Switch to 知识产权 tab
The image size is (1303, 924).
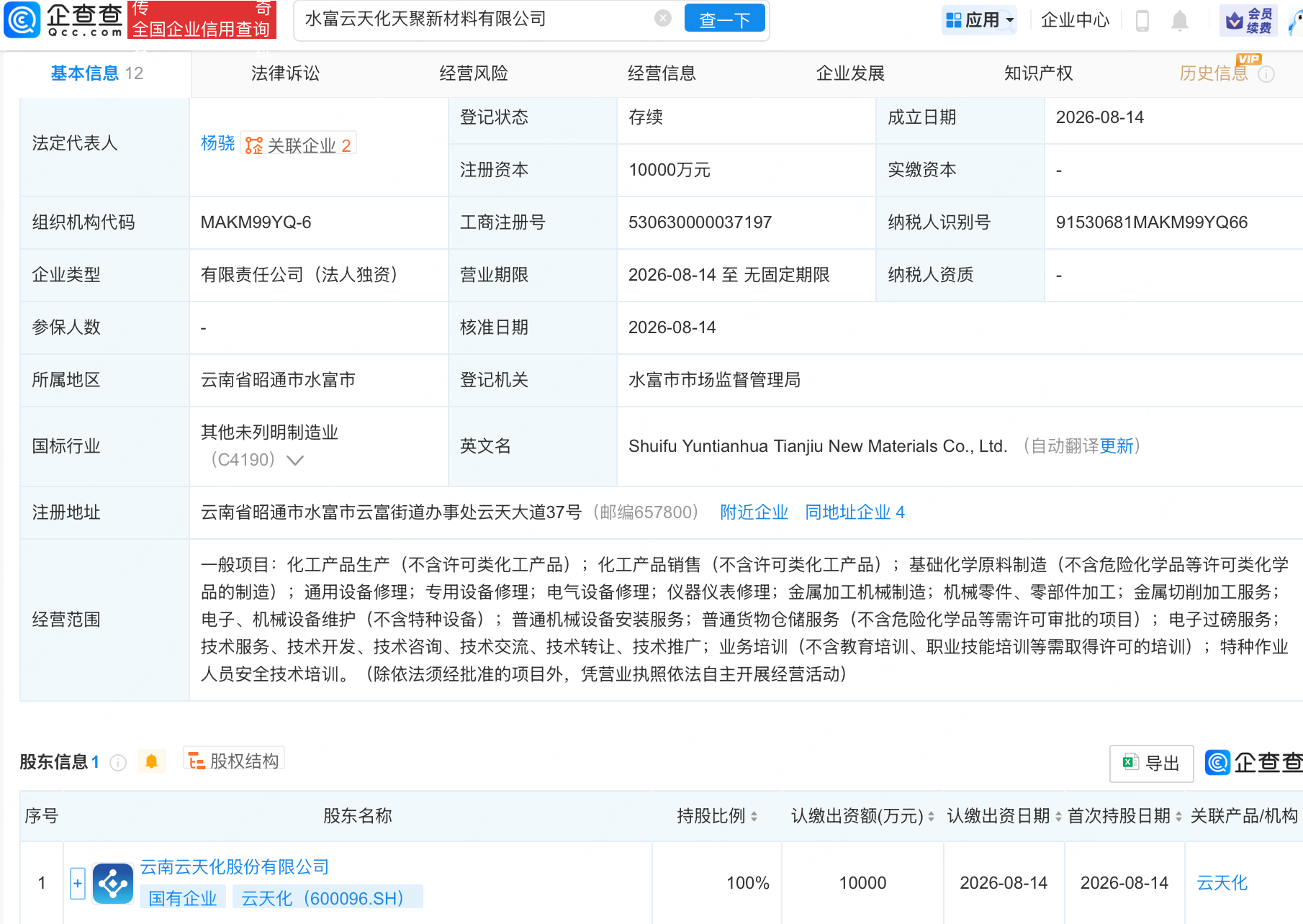coord(1038,73)
